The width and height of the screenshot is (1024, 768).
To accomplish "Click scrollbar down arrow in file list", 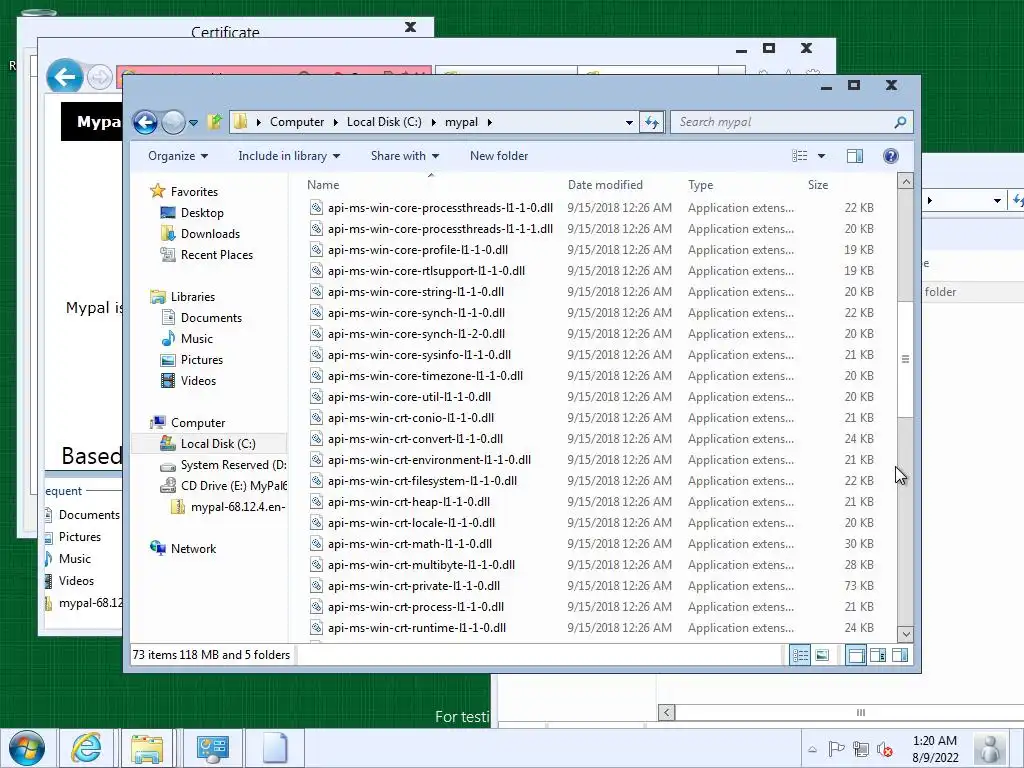I will coord(905,634).
